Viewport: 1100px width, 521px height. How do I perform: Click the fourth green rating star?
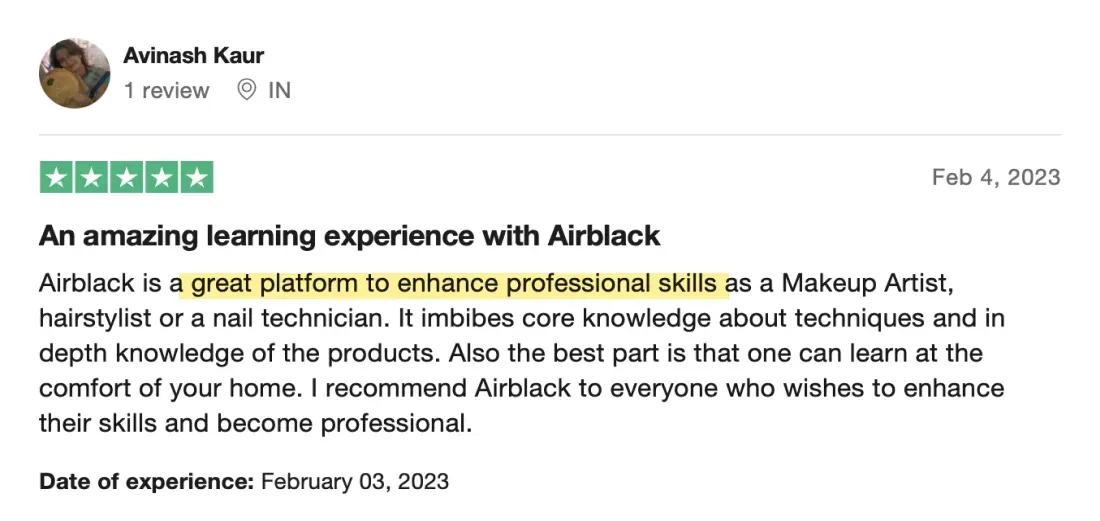(162, 177)
